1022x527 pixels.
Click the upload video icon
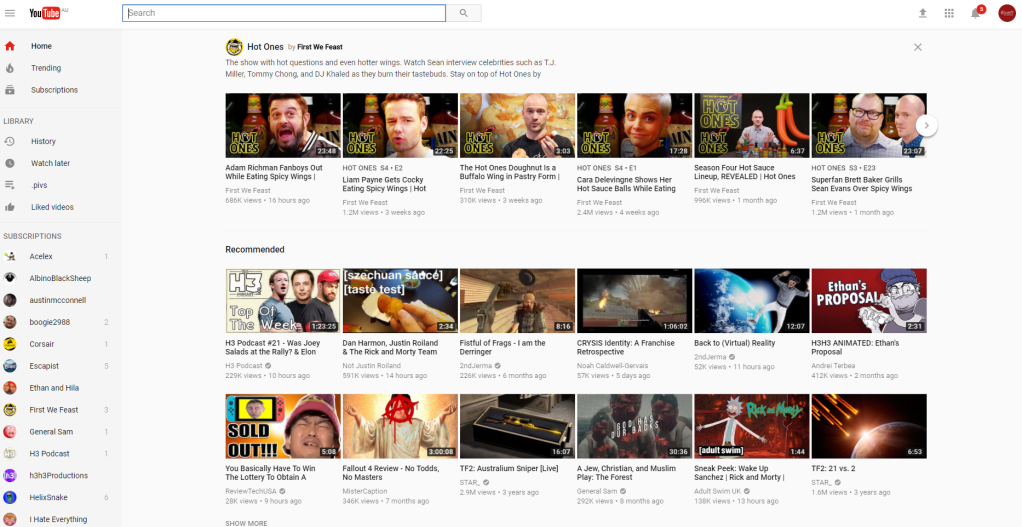point(922,13)
